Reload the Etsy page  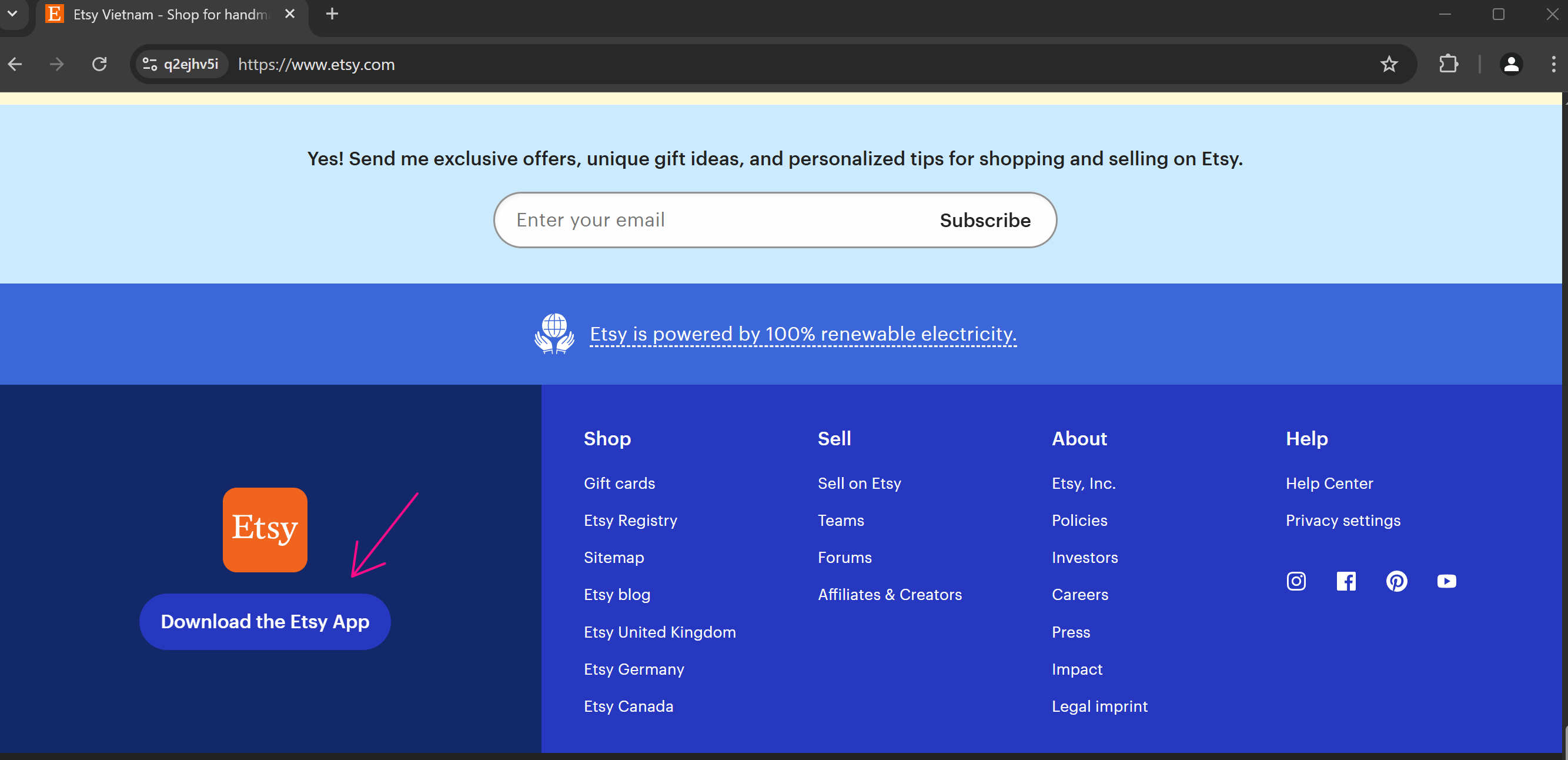point(99,65)
